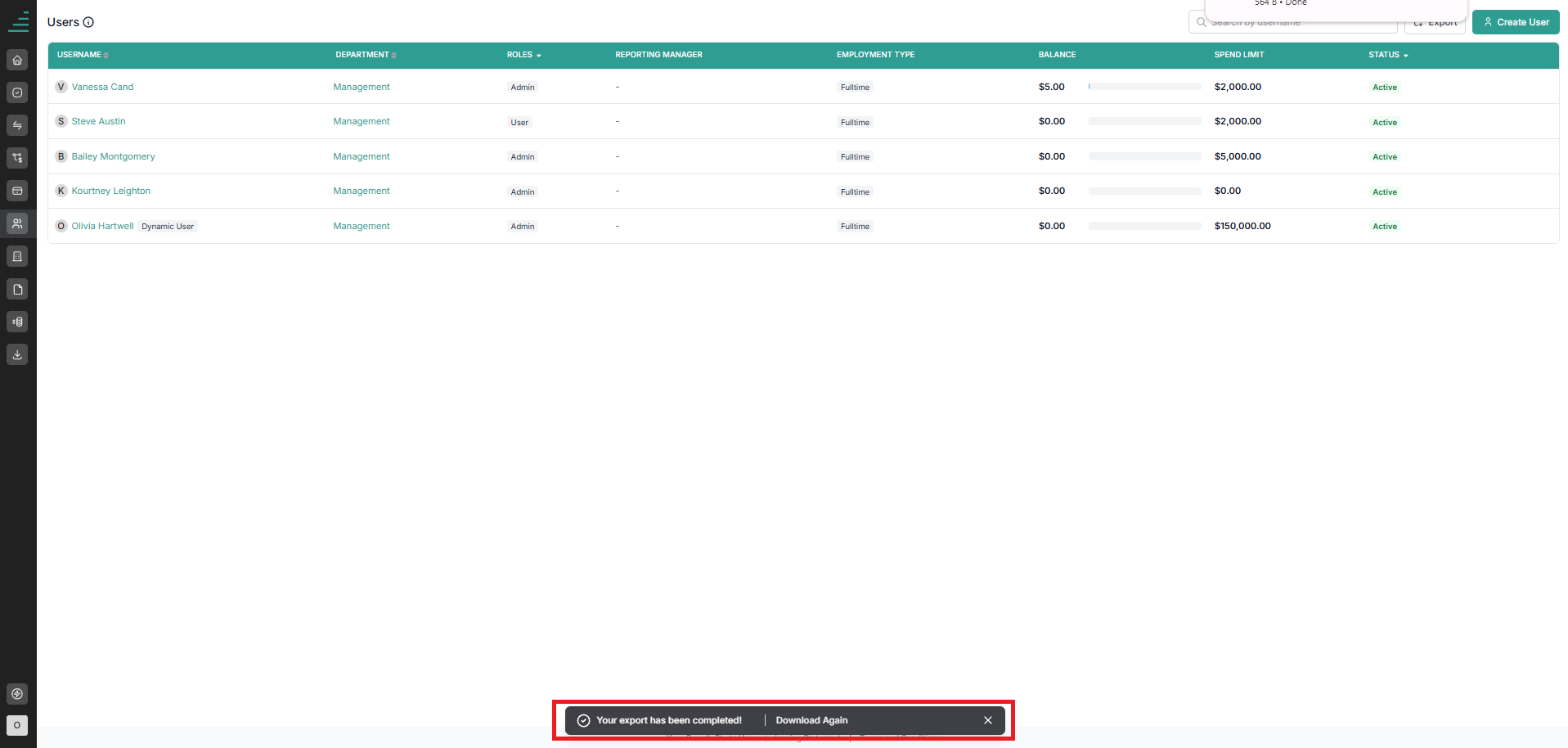
Task: Open the approvals checkmark icon in sidebar
Action: 17,92
